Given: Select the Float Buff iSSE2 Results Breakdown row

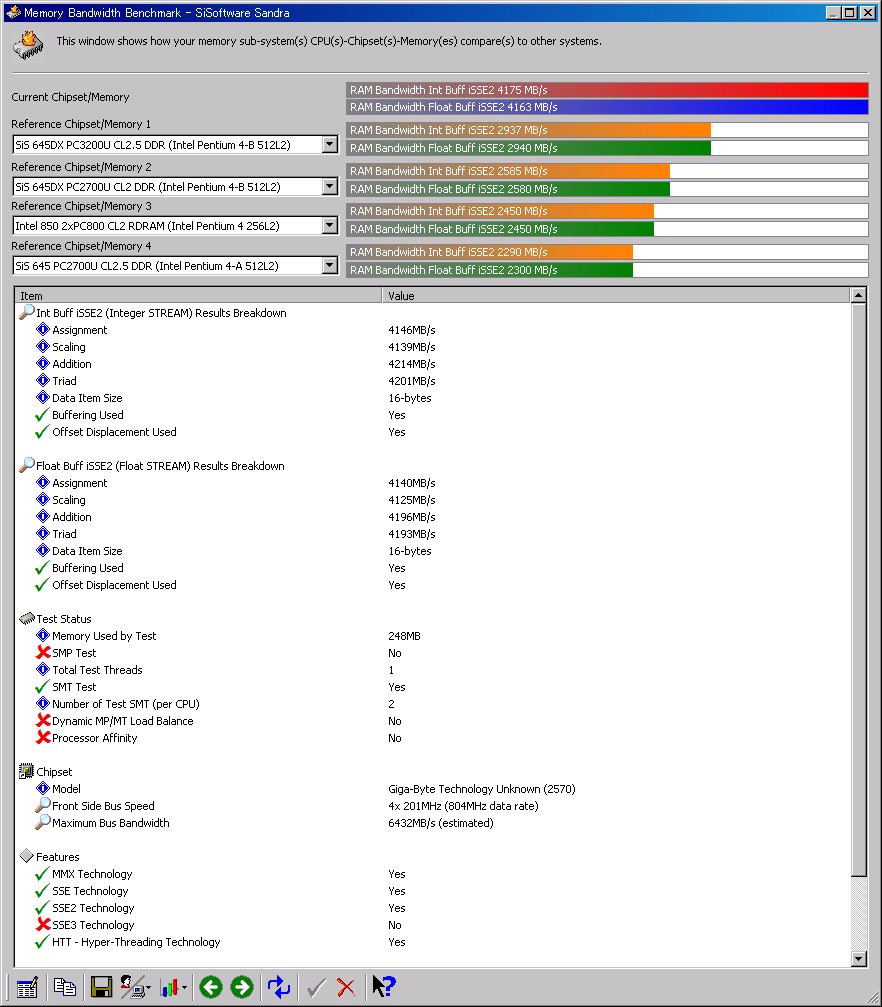Looking at the screenshot, I should 432,466.
